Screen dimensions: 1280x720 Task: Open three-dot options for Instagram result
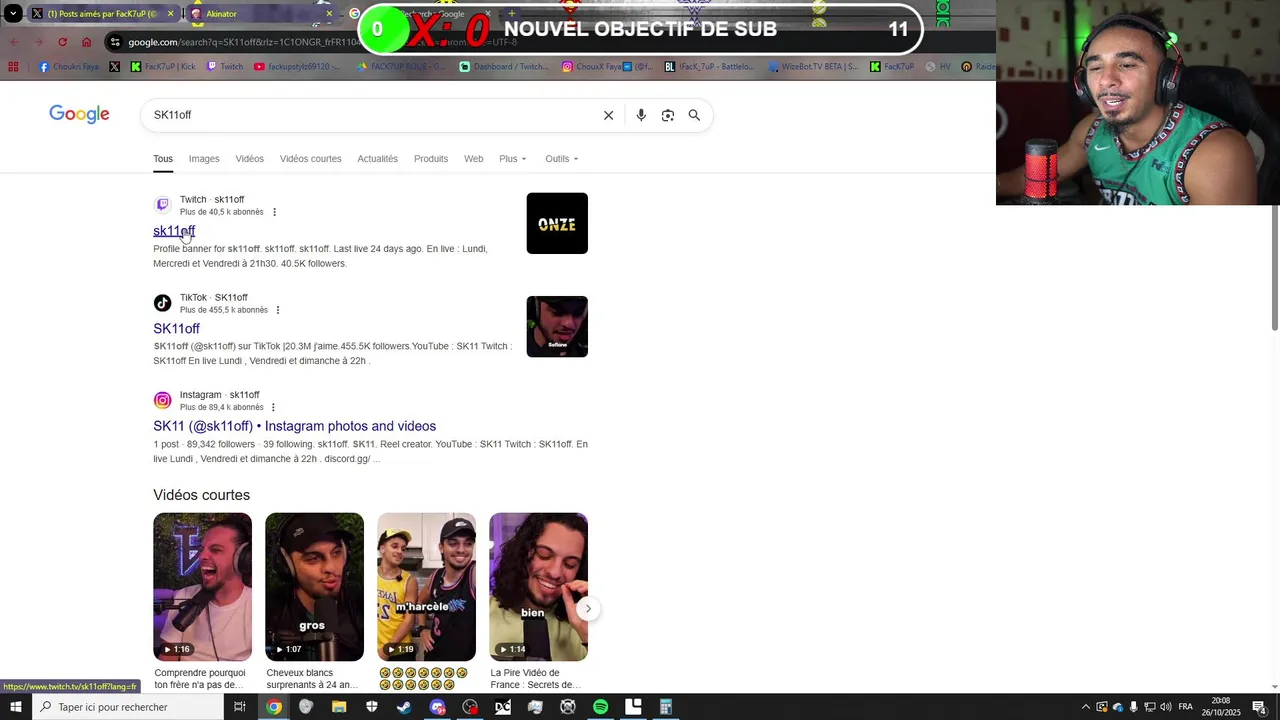[273, 407]
